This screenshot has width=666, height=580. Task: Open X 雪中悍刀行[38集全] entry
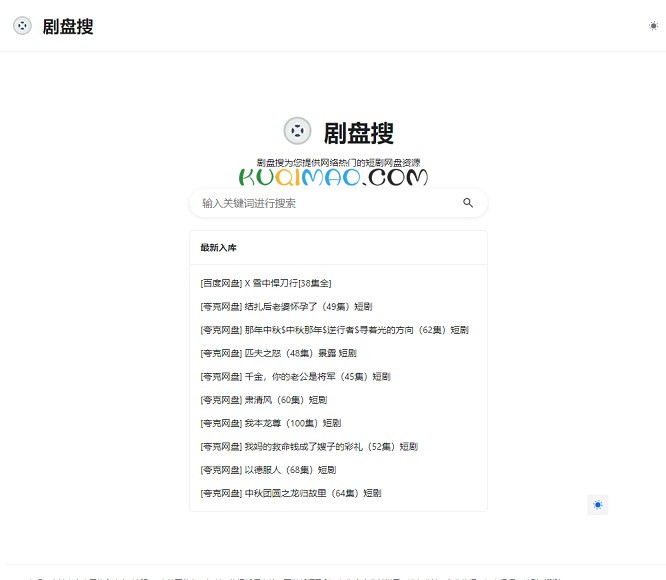pos(266,283)
